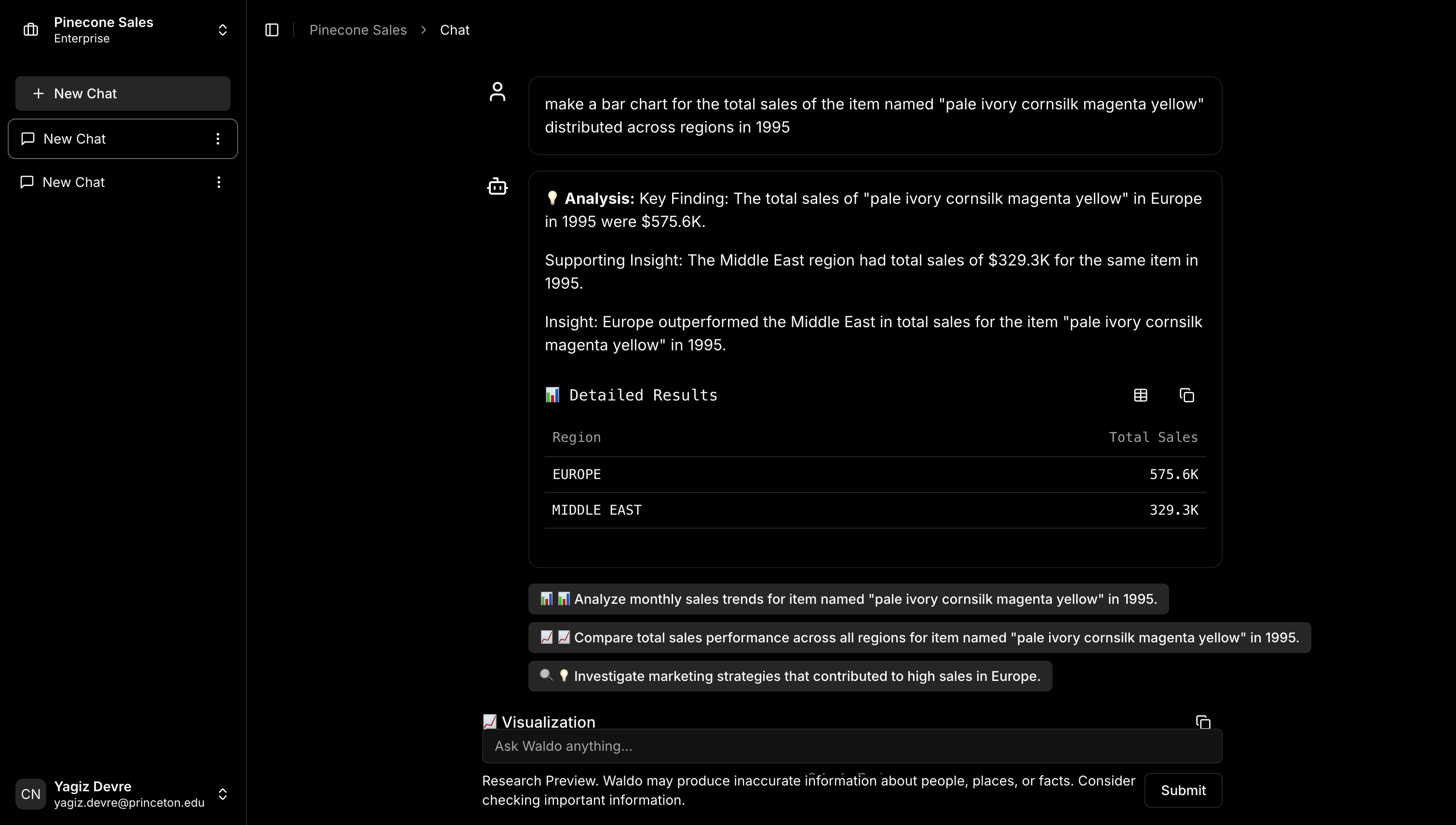Screen dimensions: 1456x825
Task: Copy the Visualization chart
Action: point(1203,722)
